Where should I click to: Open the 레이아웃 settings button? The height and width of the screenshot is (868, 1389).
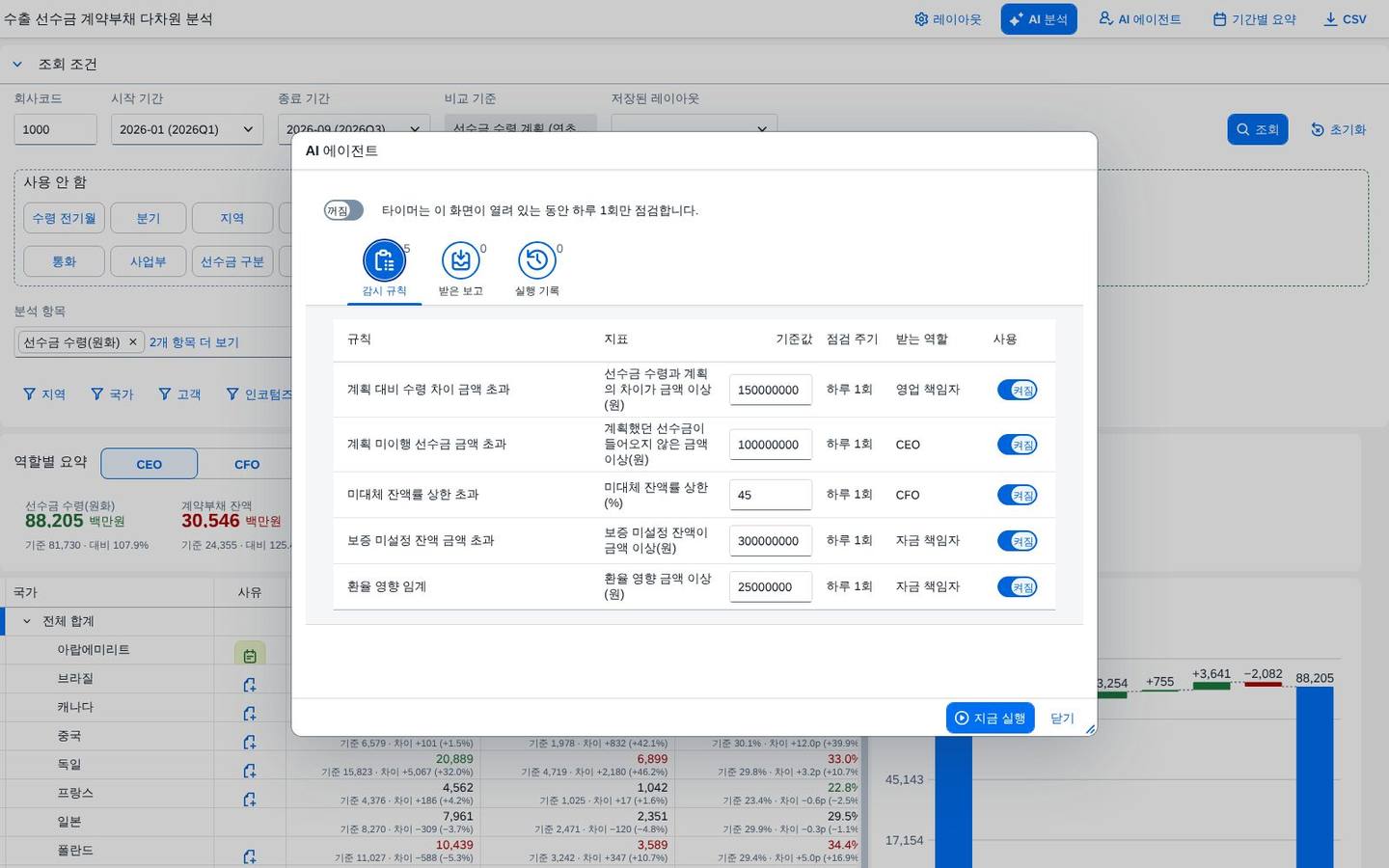click(947, 19)
